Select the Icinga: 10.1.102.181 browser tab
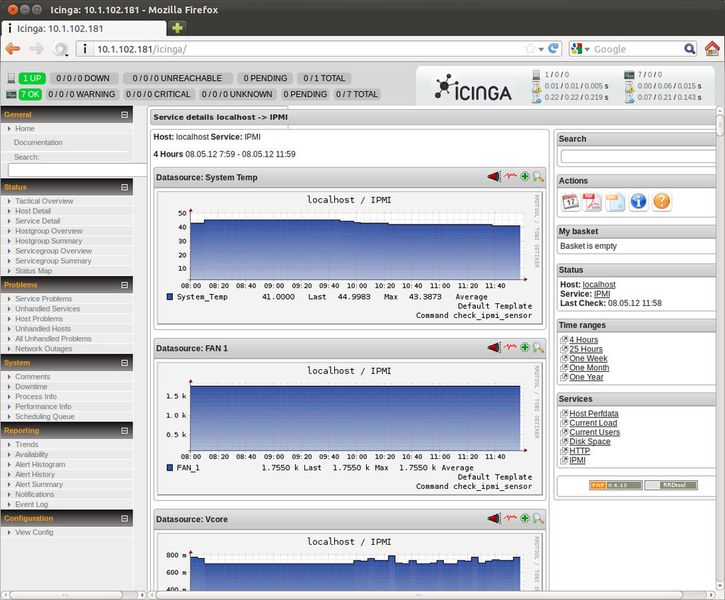725x600 pixels. point(84,28)
